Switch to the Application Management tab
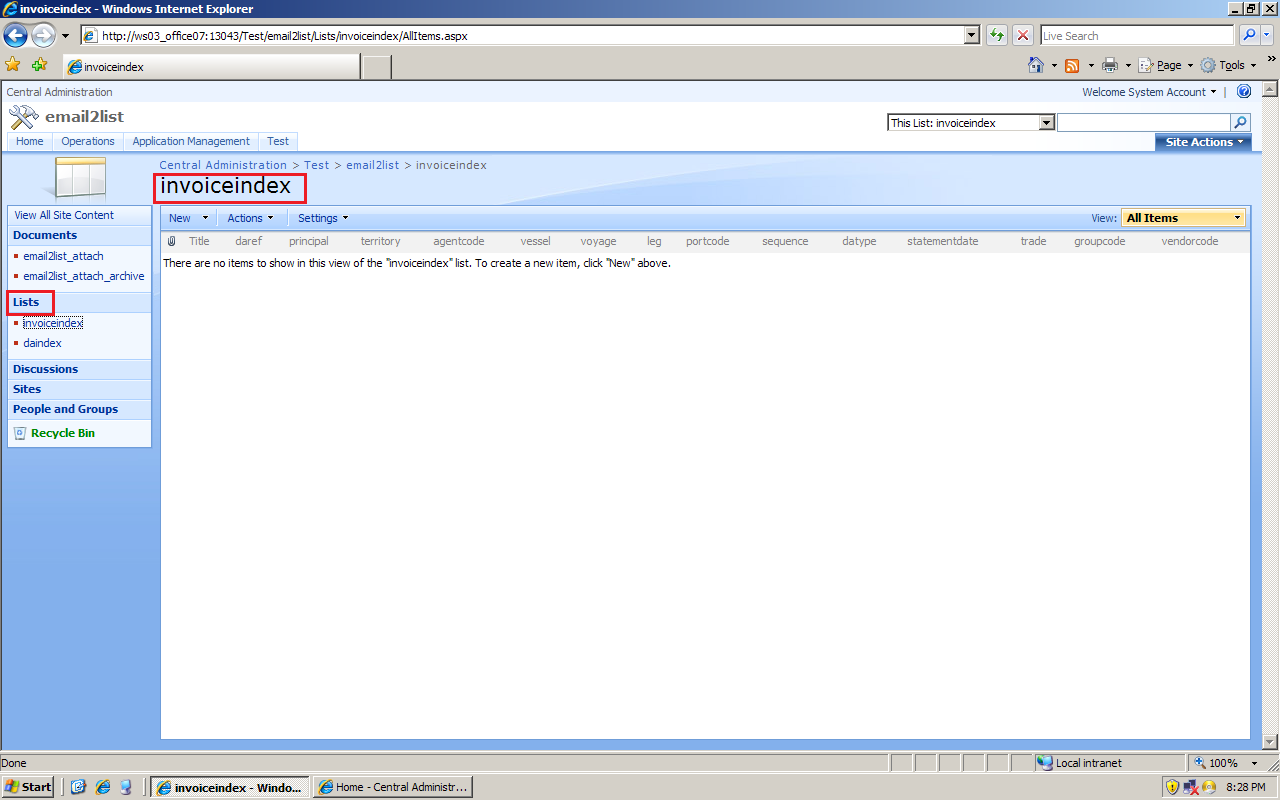 coord(191,142)
